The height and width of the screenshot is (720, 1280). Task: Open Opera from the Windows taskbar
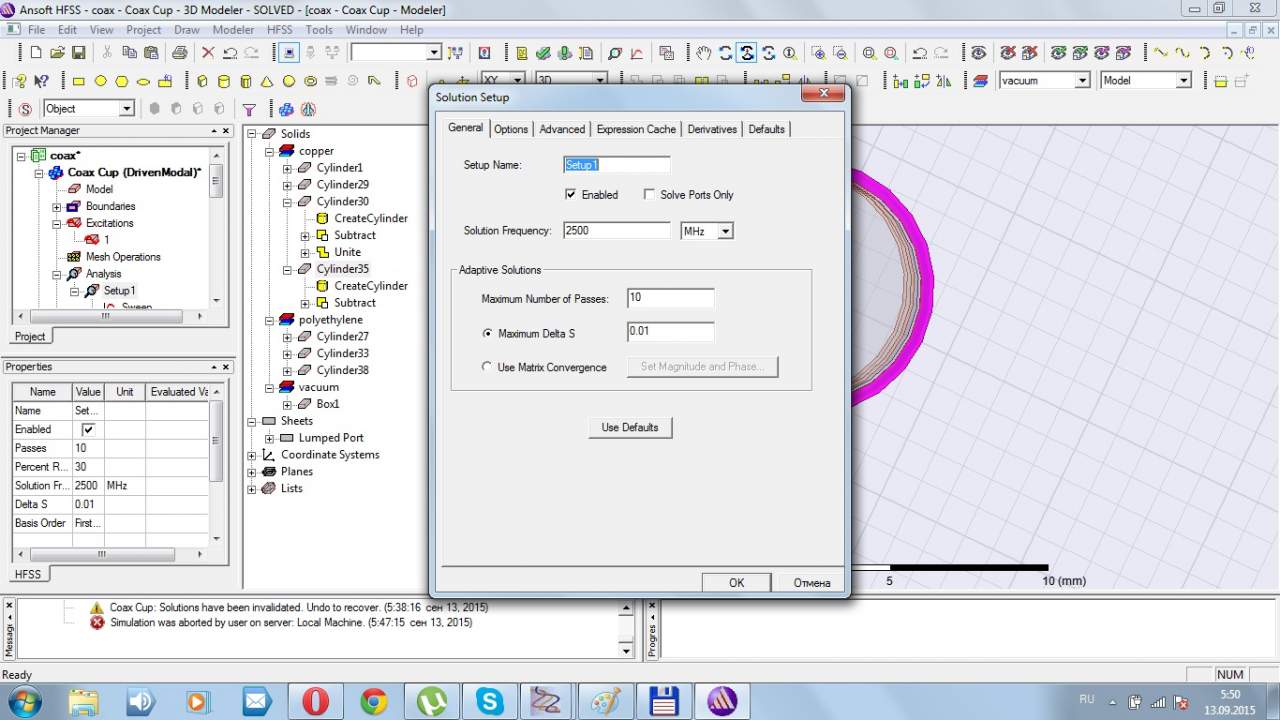(315, 701)
